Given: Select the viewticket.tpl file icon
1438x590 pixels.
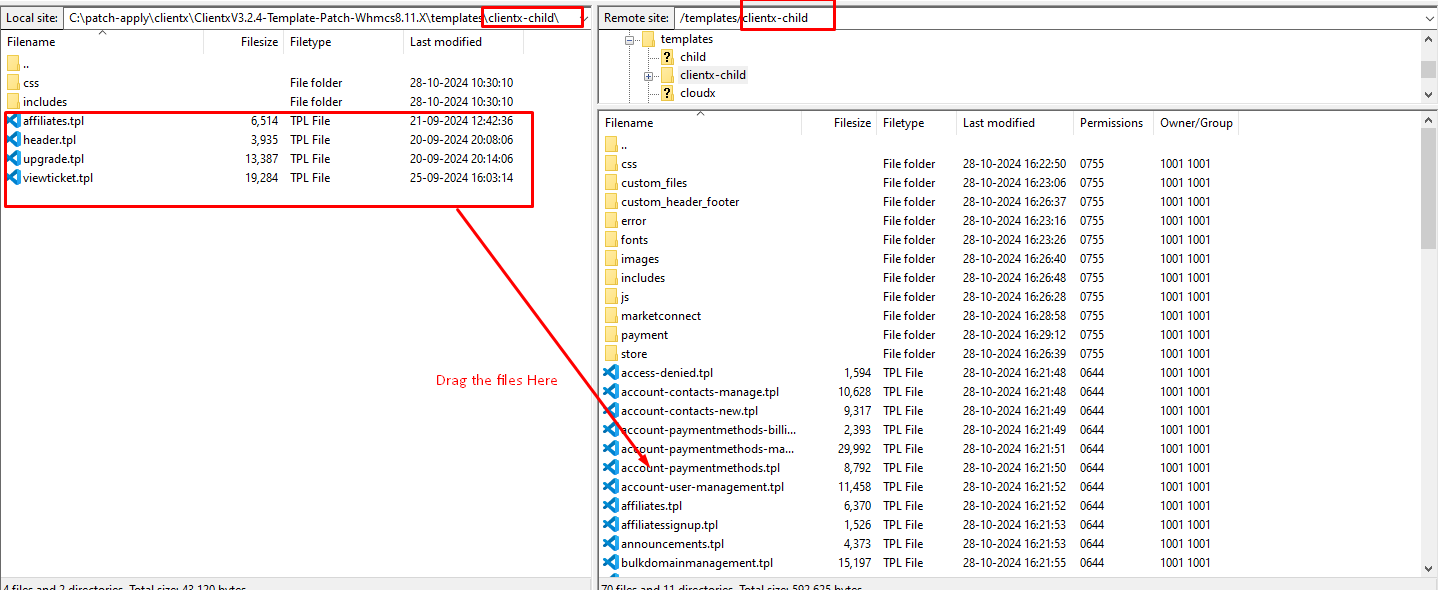Looking at the screenshot, I should 13,178.
